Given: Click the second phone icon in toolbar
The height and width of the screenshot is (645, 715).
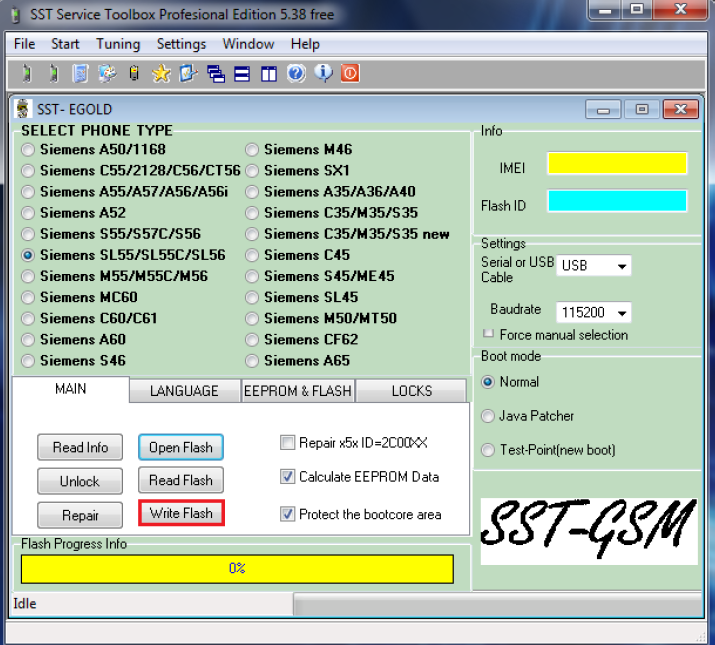Looking at the screenshot, I should click(x=53, y=73).
